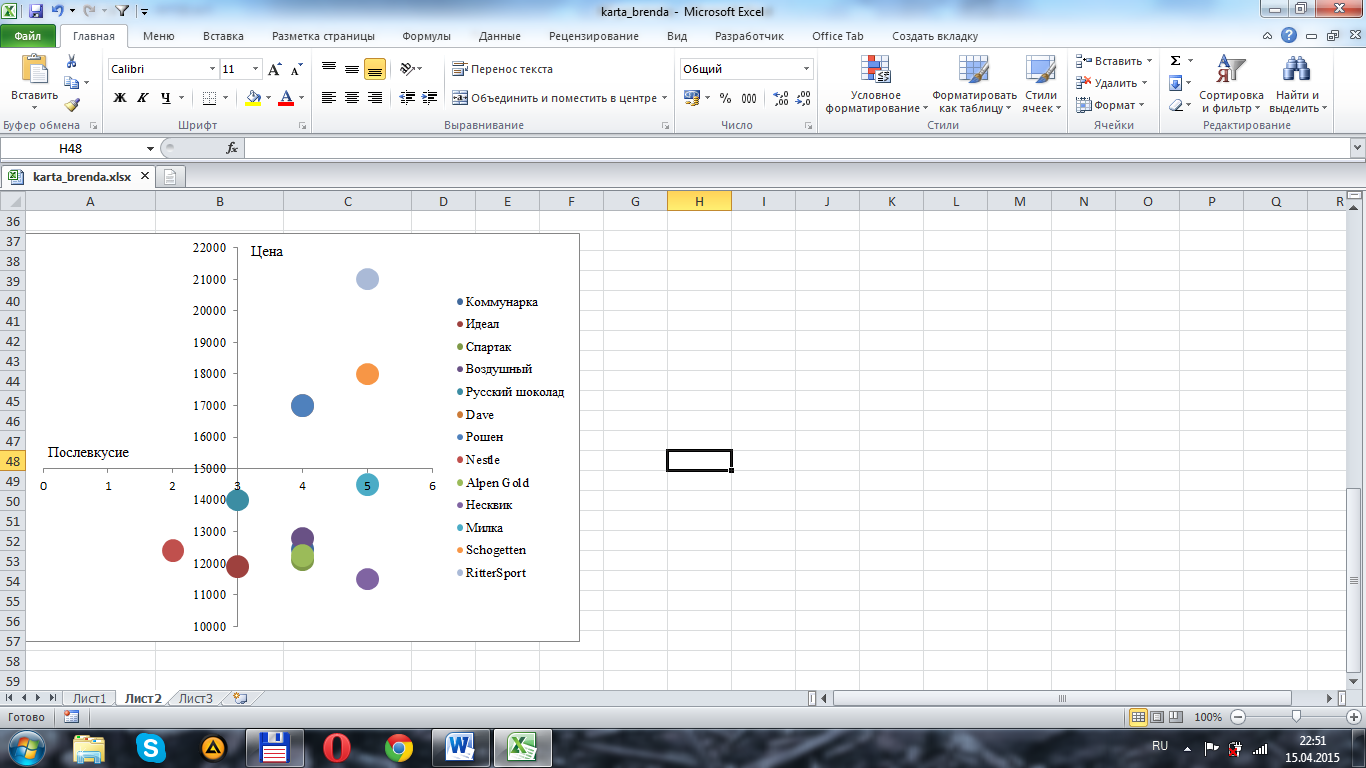
Task: Switch to Page Break Preview in status bar
Action: tap(1176, 717)
